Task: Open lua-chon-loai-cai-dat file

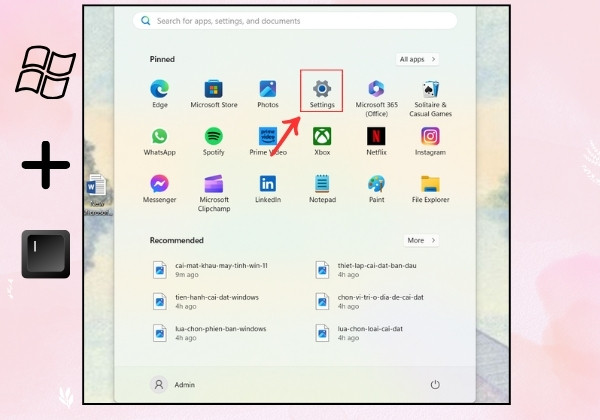Action: 359,333
